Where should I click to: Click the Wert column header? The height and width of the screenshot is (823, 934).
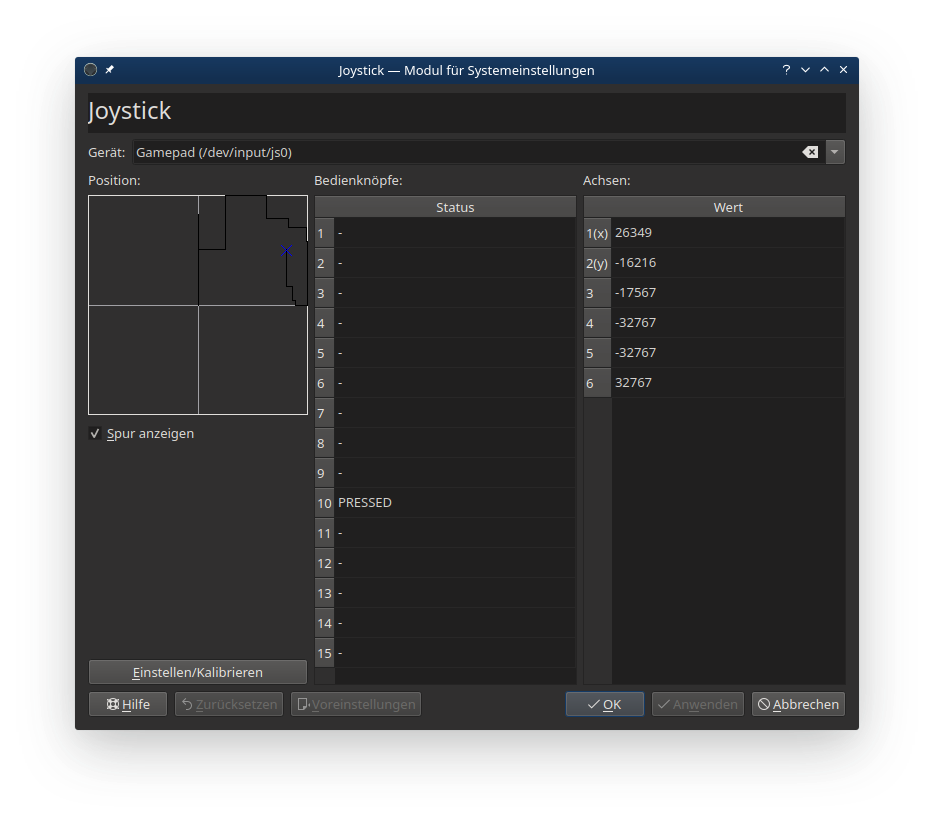728,207
